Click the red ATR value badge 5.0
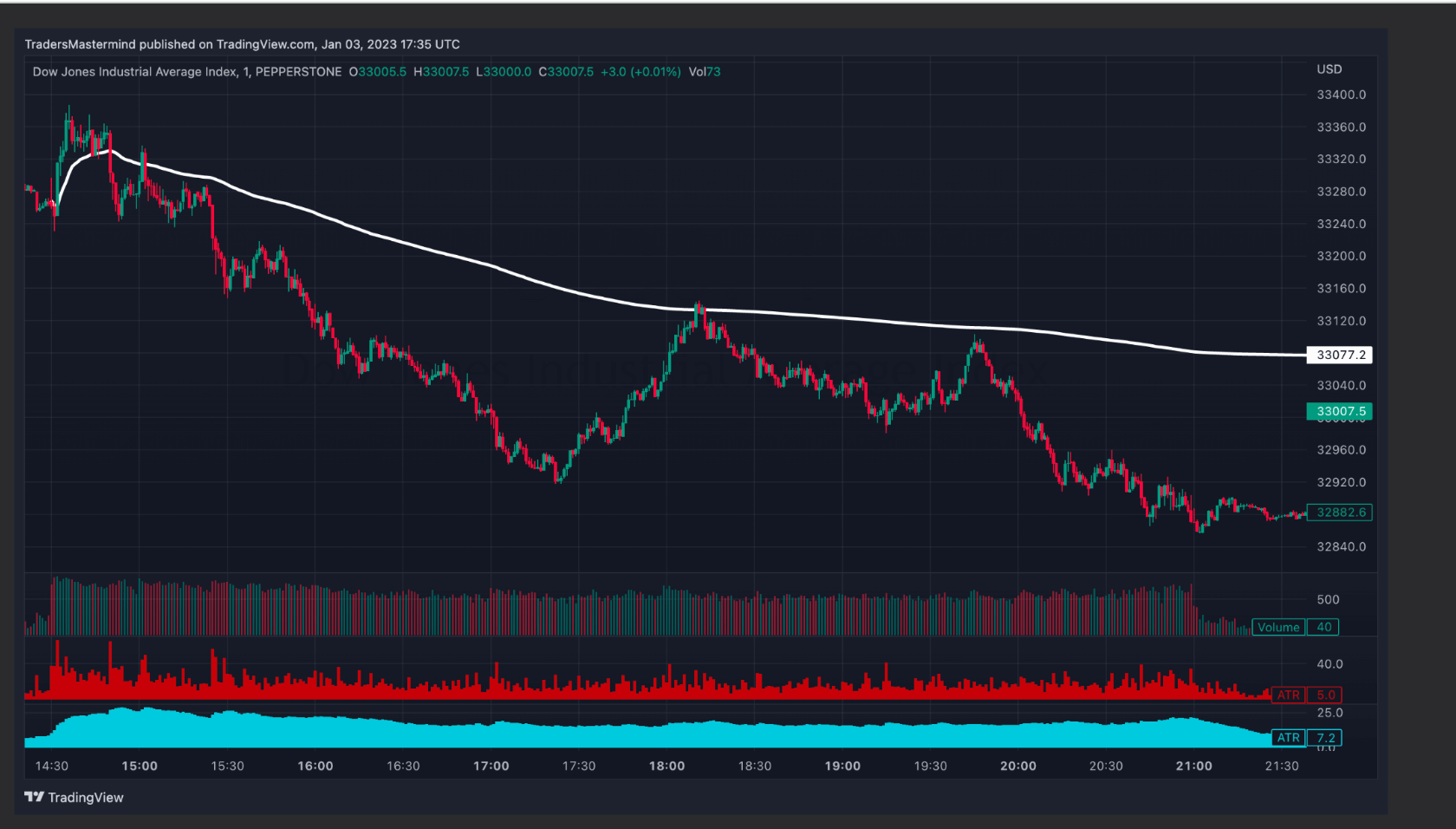Screen dimensions: 1456x829 (1323, 695)
